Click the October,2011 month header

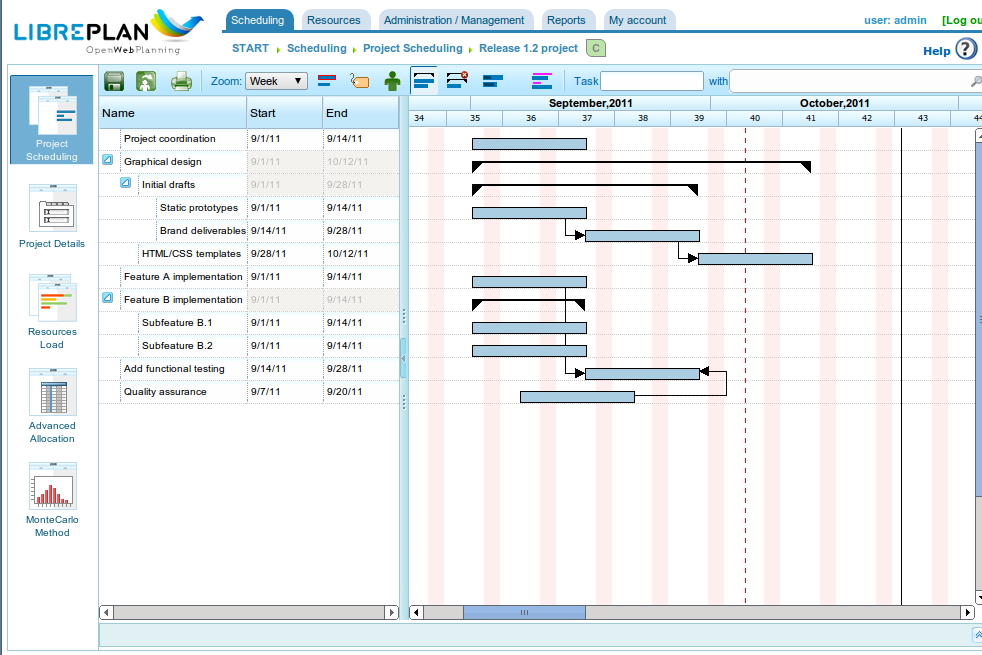click(x=834, y=103)
